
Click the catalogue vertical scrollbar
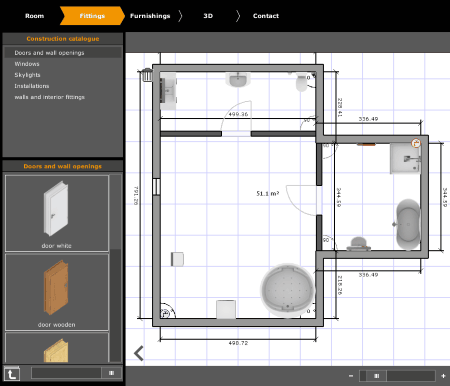coord(116,268)
